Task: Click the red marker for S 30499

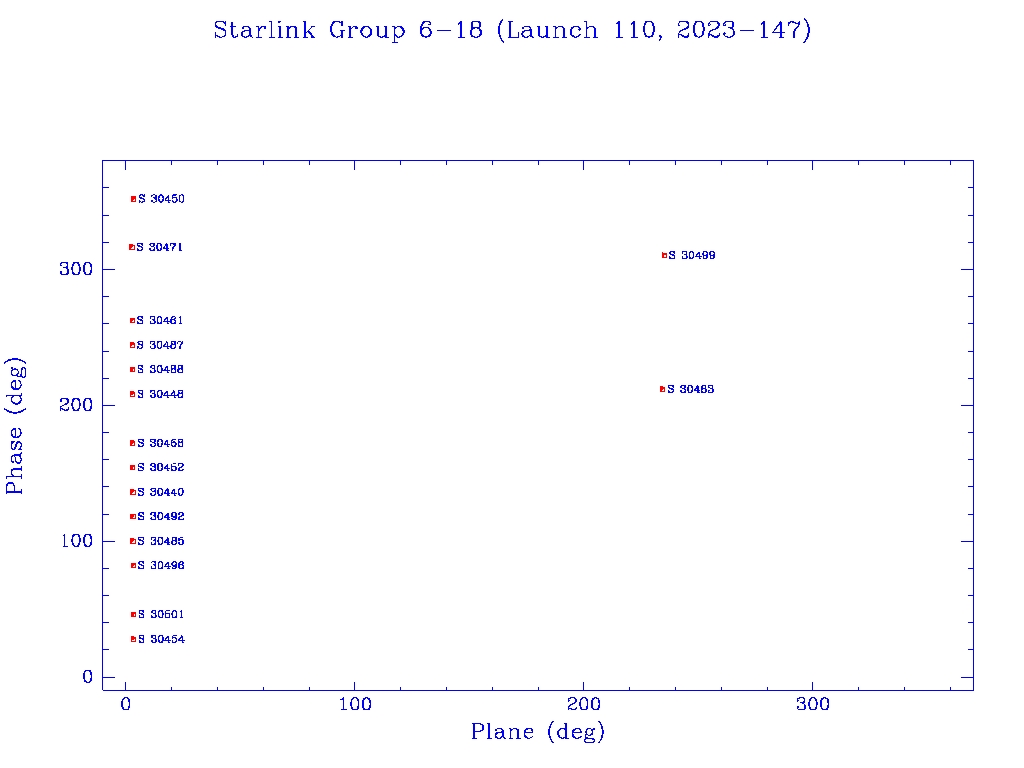Action: 664,255
